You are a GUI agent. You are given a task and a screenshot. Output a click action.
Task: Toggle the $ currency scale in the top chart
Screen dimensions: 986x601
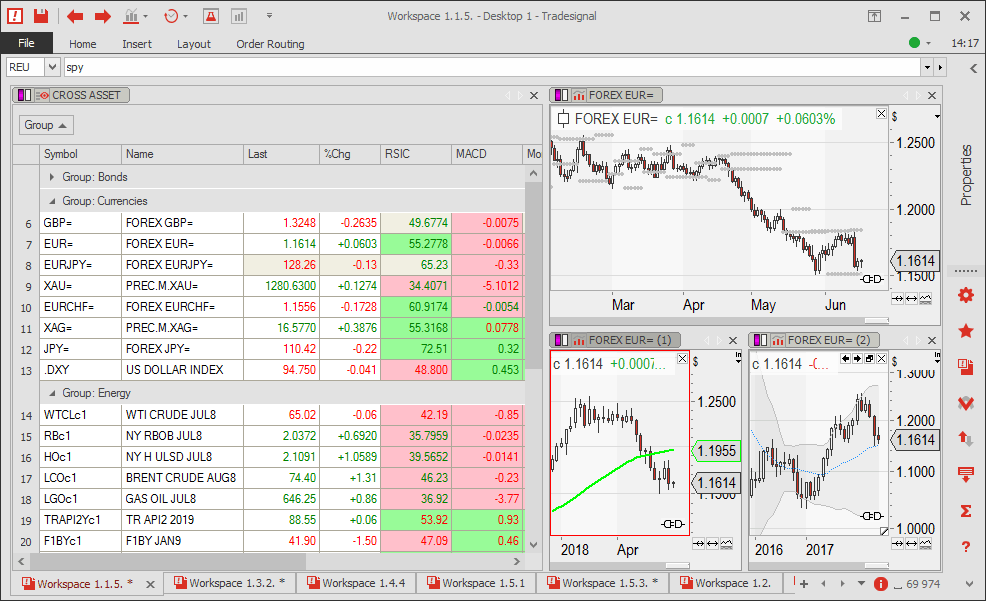click(895, 117)
